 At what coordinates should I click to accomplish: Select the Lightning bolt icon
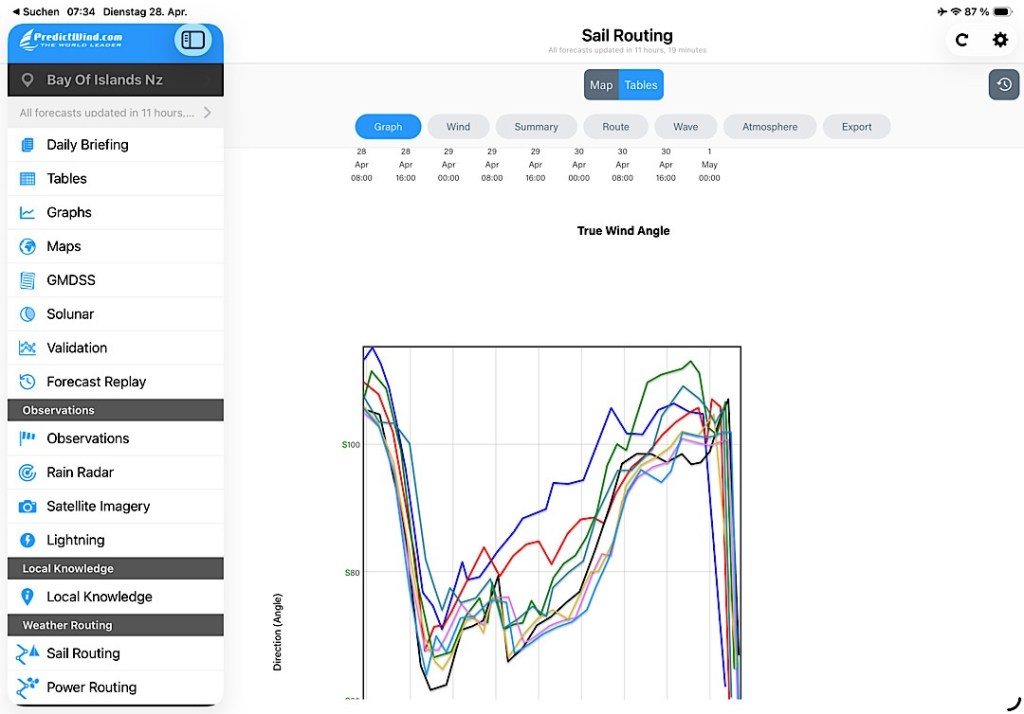28,540
